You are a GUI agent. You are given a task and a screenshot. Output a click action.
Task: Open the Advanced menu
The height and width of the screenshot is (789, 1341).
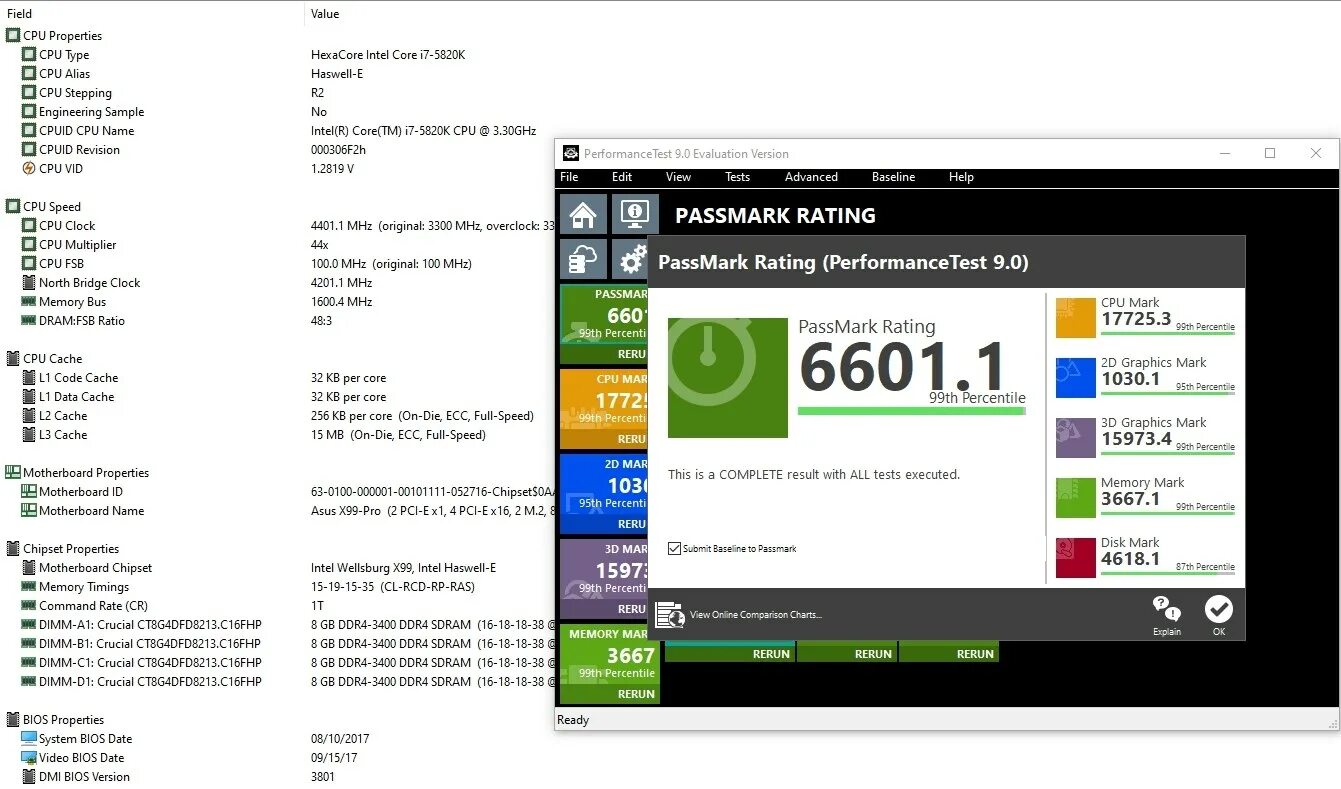click(811, 177)
